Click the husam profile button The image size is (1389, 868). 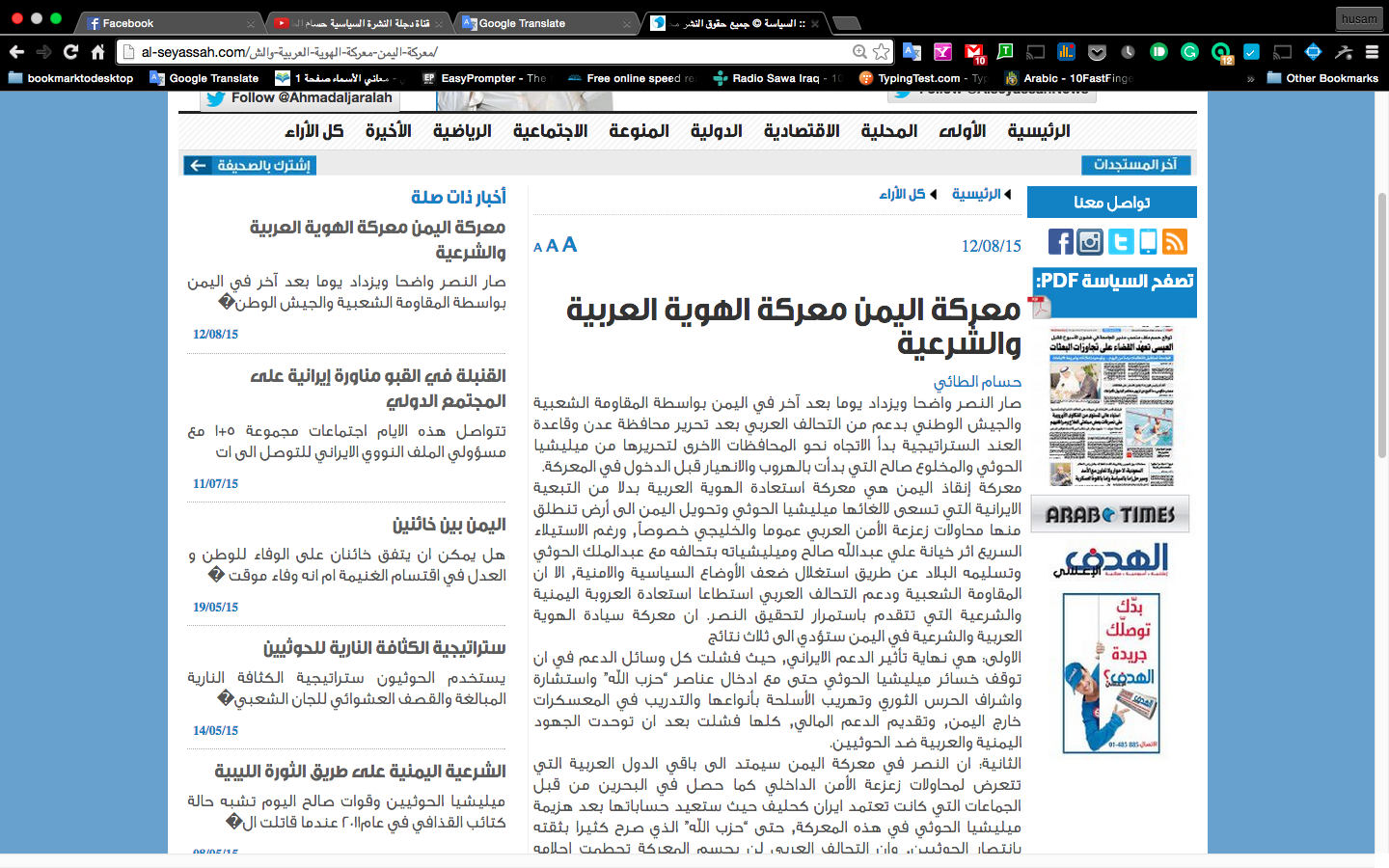1359,18
